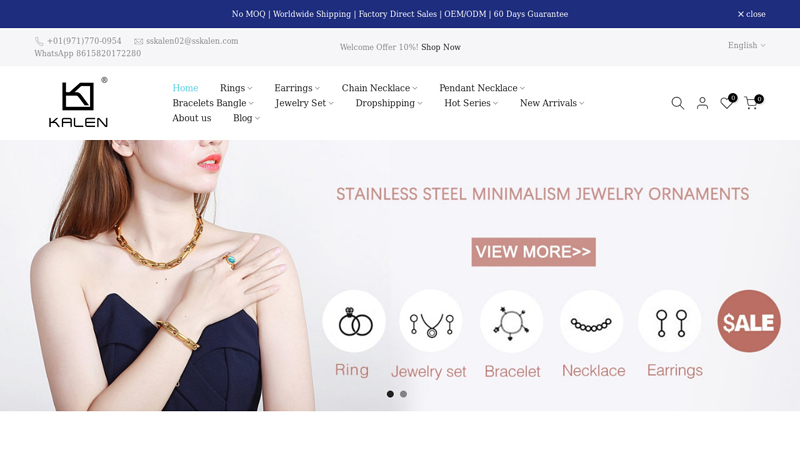Click the Earrings category circle icon
The image size is (800, 450).
[669, 321]
